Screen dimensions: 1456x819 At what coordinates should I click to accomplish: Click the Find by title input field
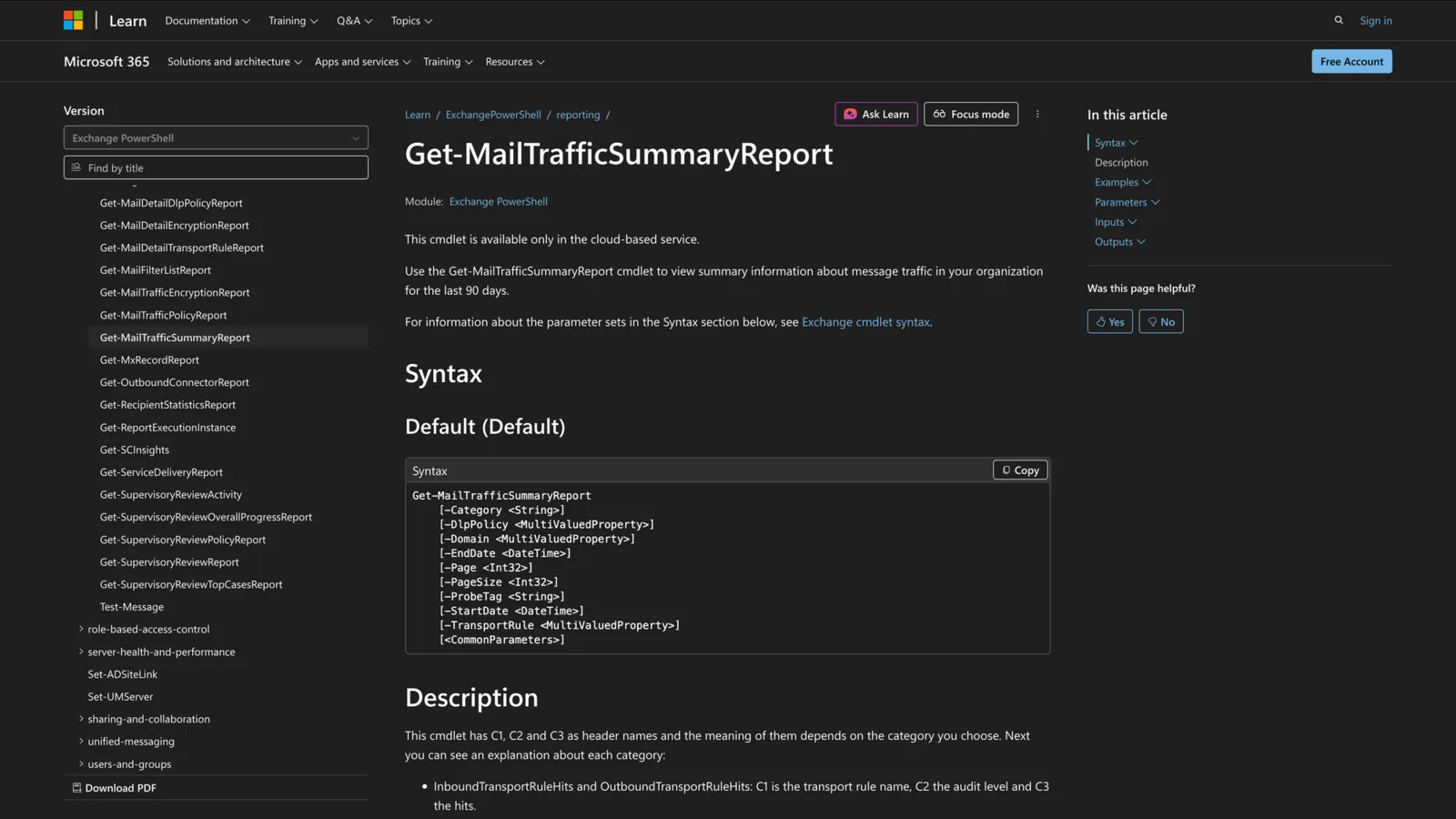(216, 167)
